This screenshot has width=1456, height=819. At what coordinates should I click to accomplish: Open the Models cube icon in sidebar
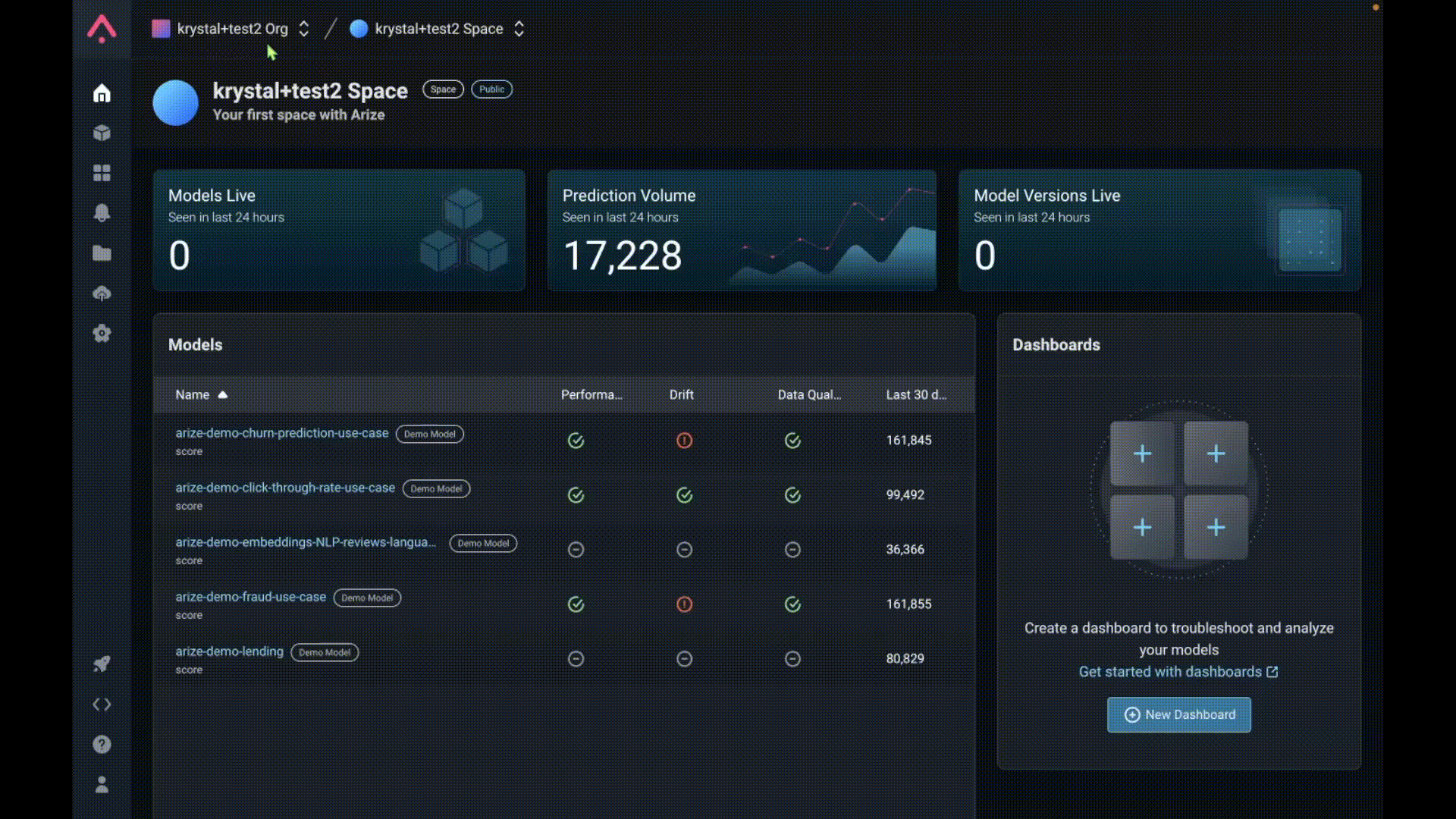point(102,133)
